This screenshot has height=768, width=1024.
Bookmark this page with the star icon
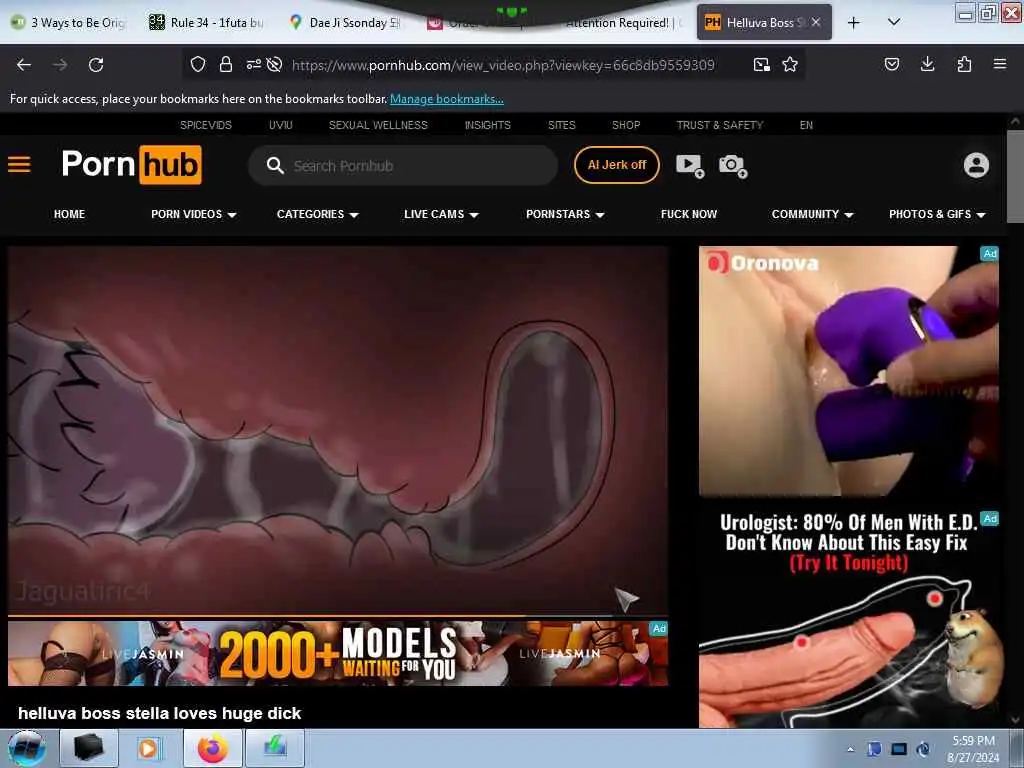(x=790, y=64)
